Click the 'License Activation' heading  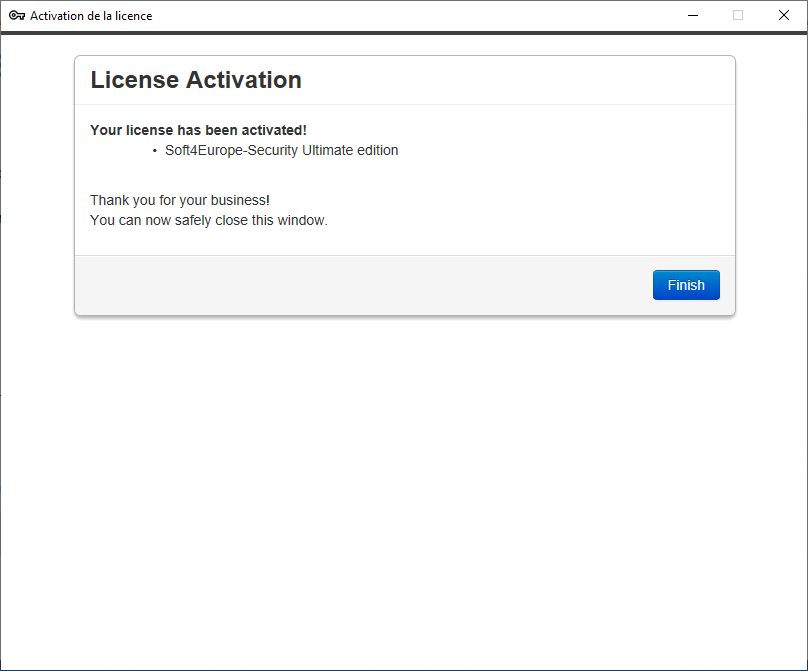pyautogui.click(x=196, y=80)
